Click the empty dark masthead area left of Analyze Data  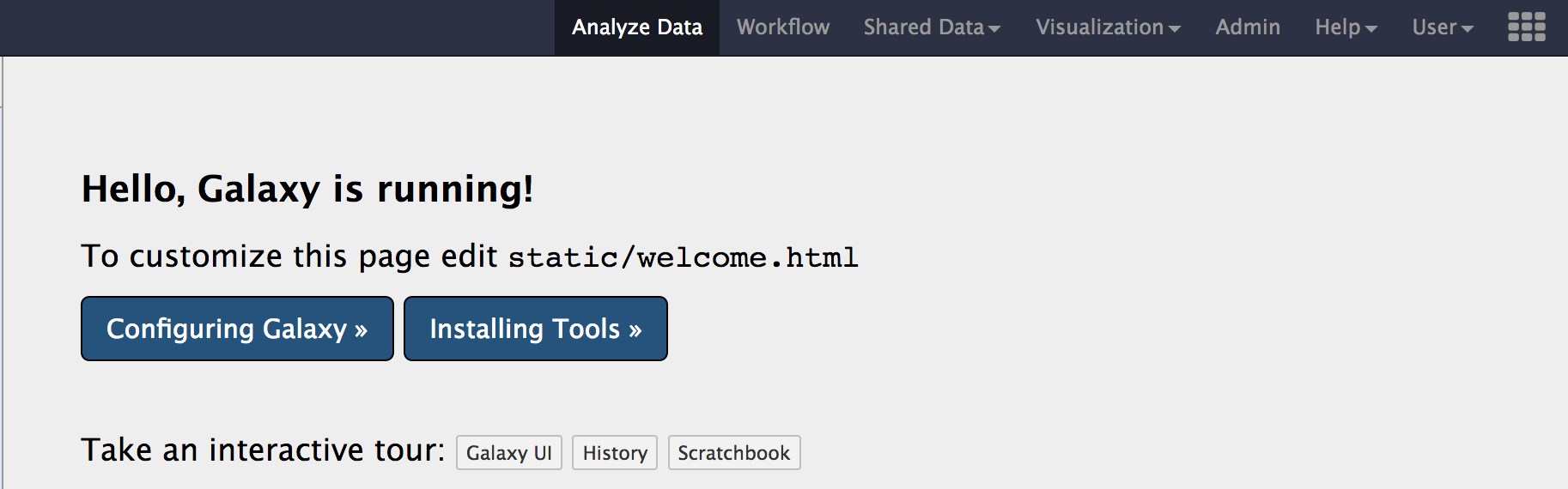(275, 27)
